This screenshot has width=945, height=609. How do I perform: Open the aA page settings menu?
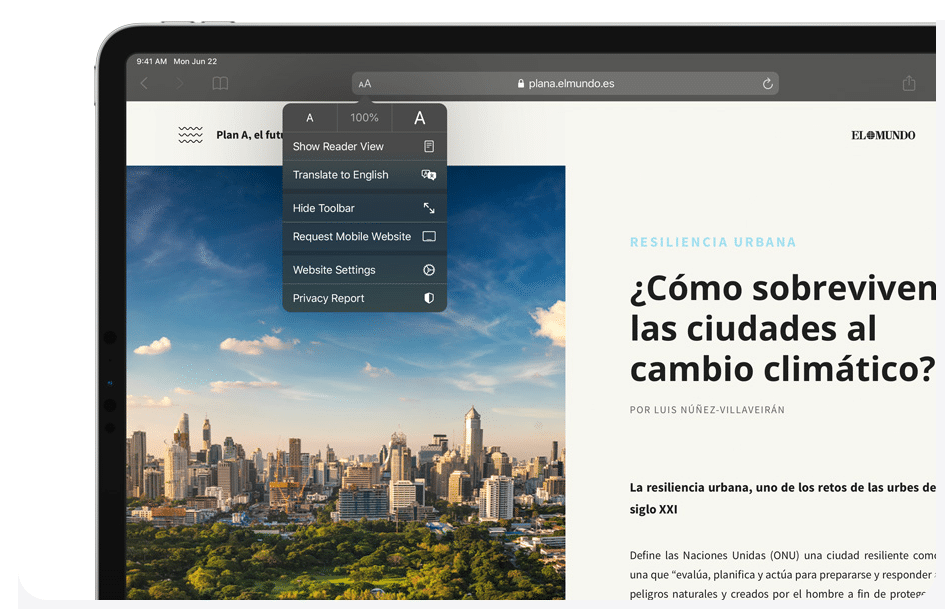click(x=365, y=84)
